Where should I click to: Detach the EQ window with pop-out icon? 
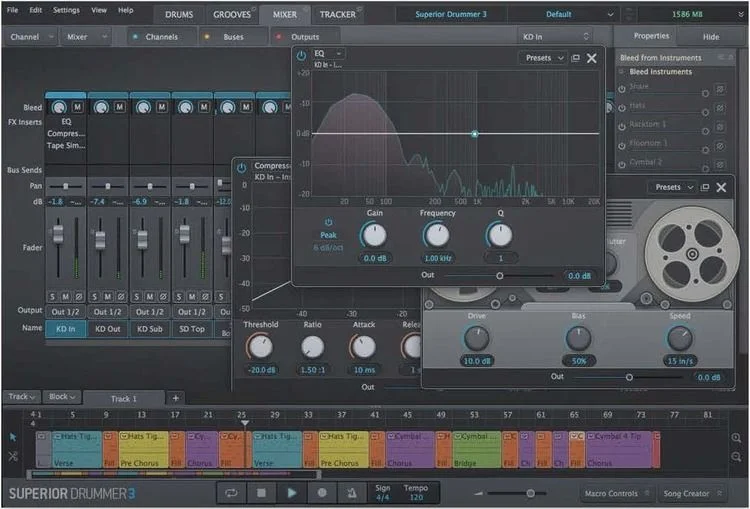(575, 58)
